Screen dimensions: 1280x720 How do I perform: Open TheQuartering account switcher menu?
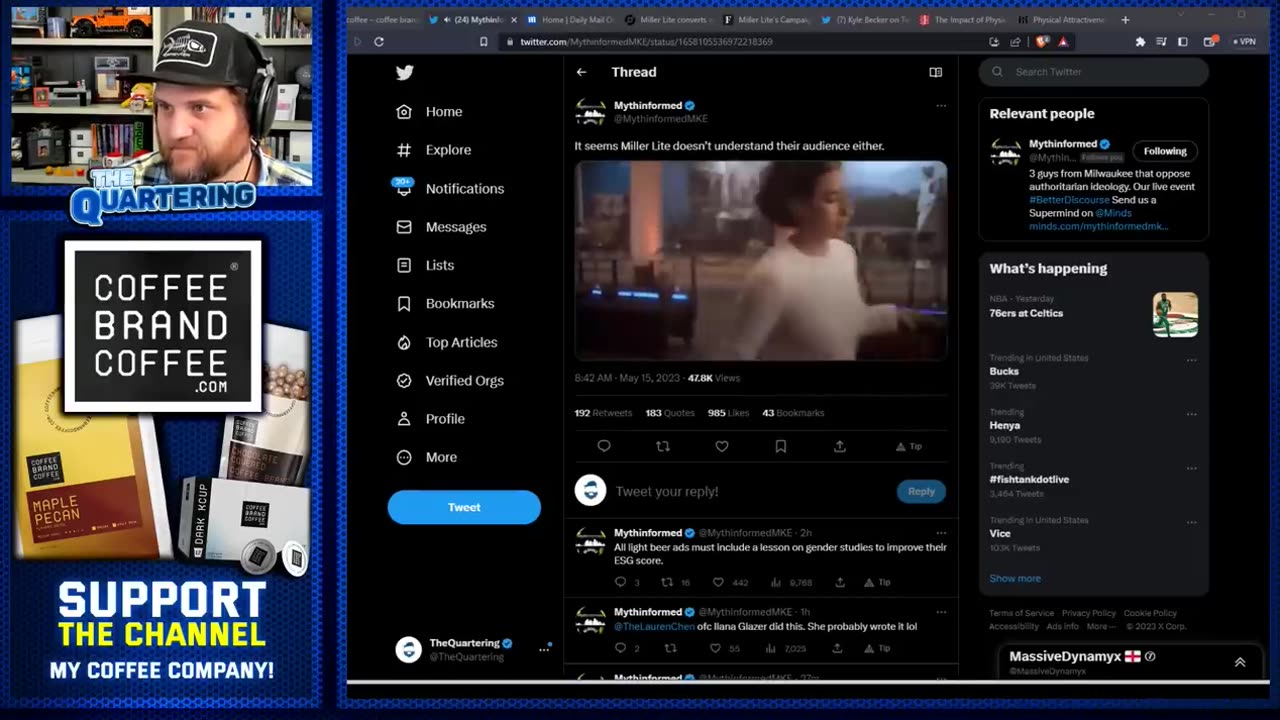pyautogui.click(x=472, y=649)
